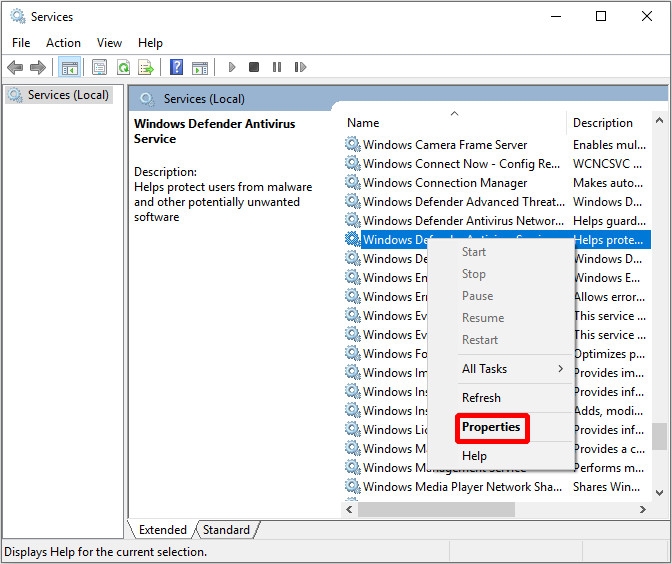Click the Services app icon in title bar
Image resolution: width=672 pixels, height=564 pixels.
(x=18, y=16)
